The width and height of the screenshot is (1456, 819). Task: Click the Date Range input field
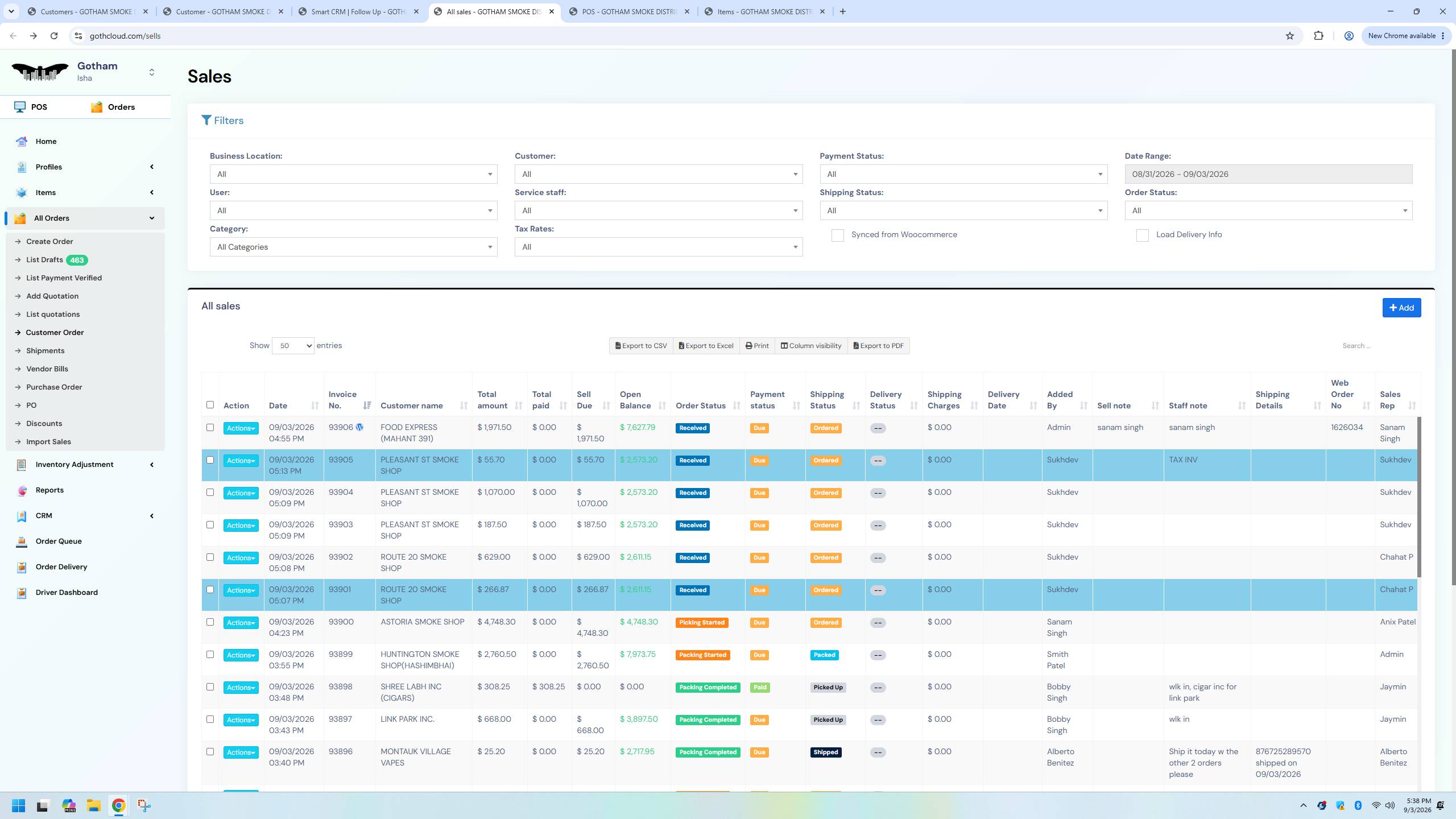[x=1268, y=174]
